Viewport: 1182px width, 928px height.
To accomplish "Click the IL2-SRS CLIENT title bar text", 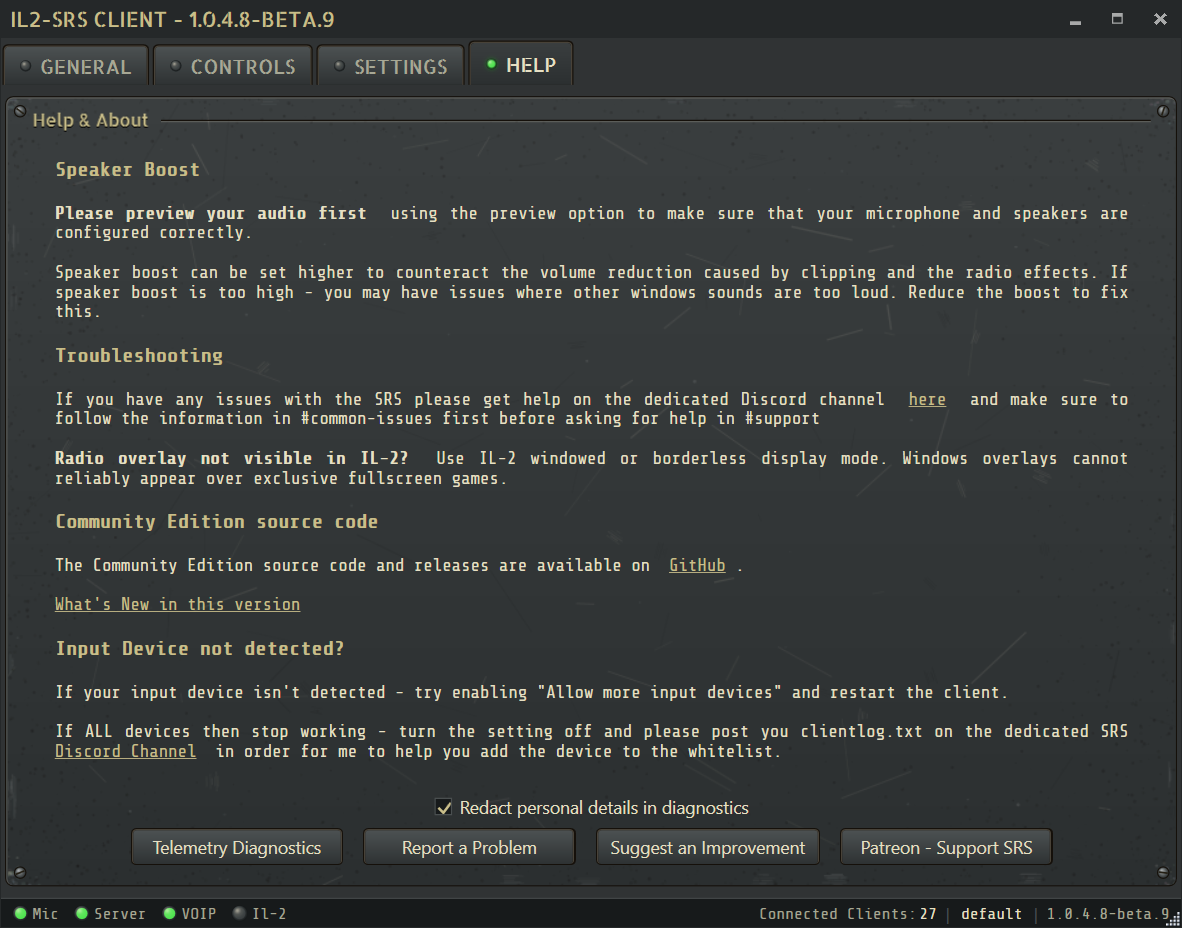I will 172,20.
